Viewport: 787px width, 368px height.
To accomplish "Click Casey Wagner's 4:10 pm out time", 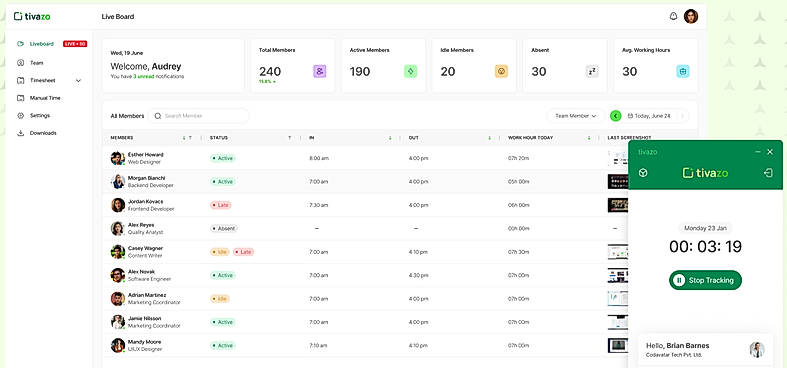I will click(x=419, y=252).
